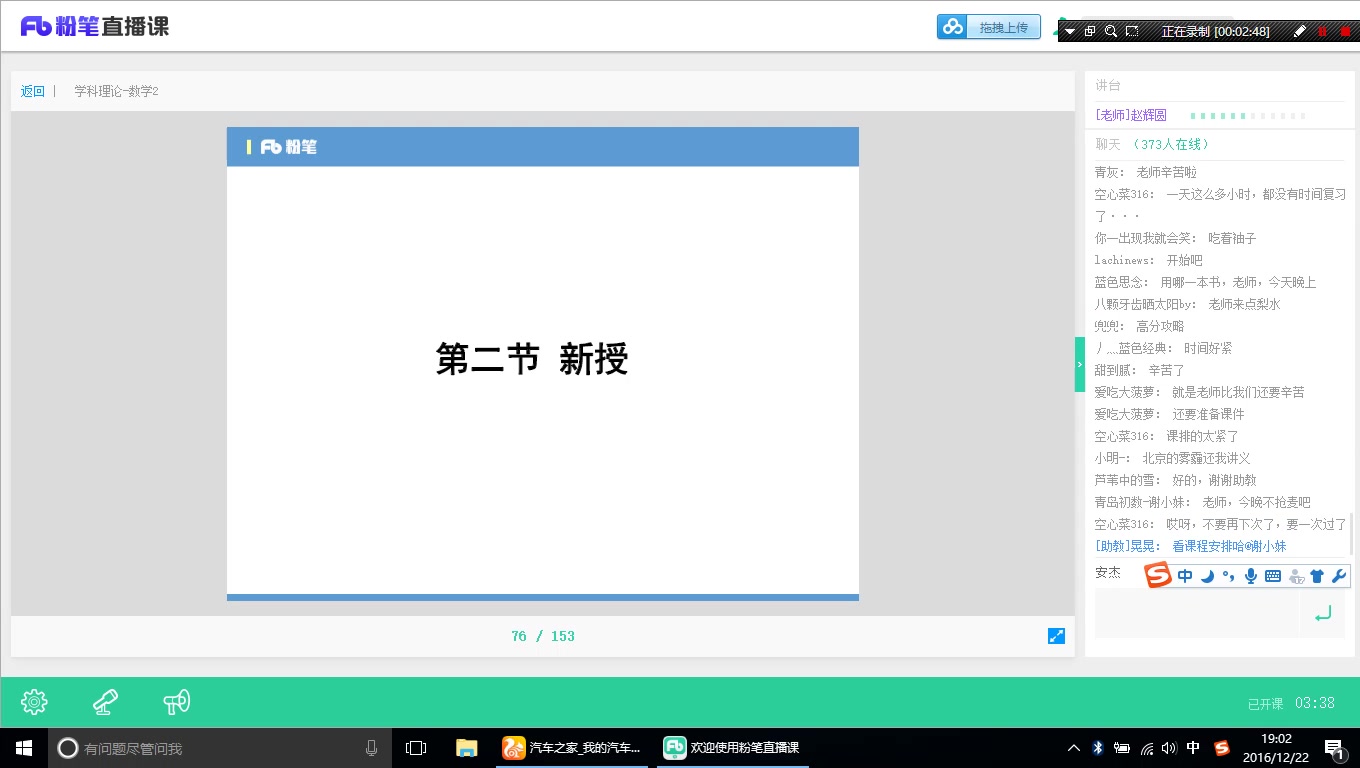
Task: Click the online count （373人在线）
Action: 1170,145
